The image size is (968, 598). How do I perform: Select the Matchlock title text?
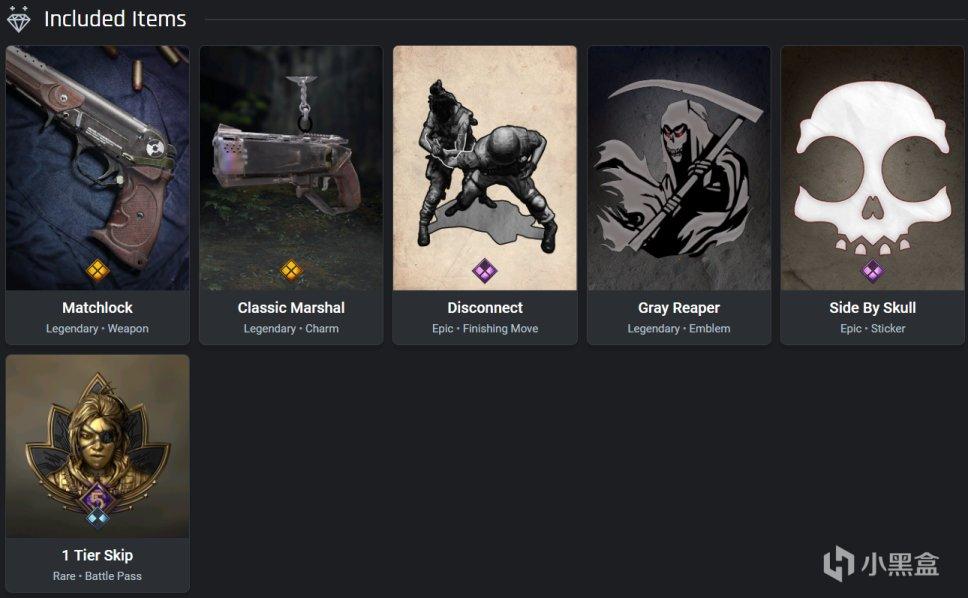coord(98,307)
